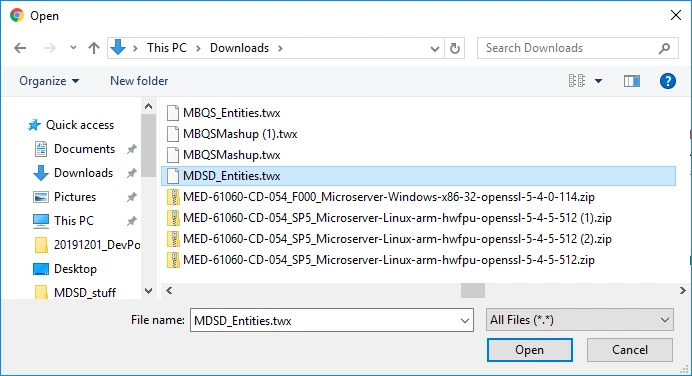Select the MDSD_Entities.twx file
692x376 pixels.
point(418,176)
